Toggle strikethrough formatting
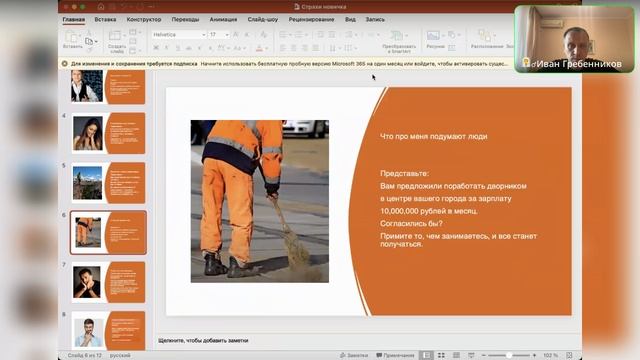The height and width of the screenshot is (360, 640). pos(189,48)
